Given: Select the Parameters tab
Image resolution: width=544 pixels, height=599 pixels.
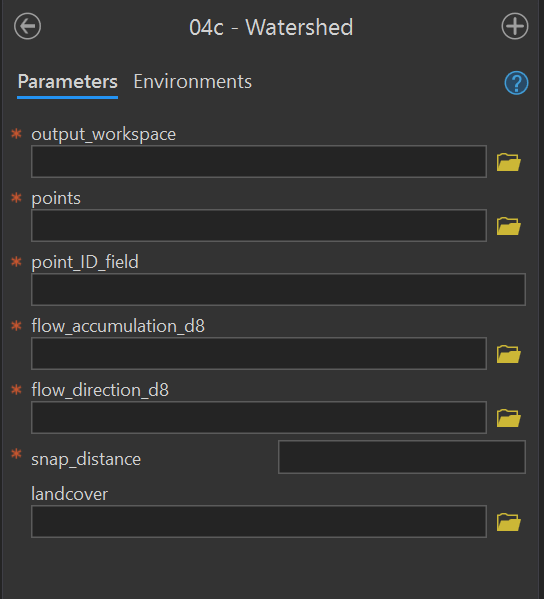Looking at the screenshot, I should coord(68,82).
